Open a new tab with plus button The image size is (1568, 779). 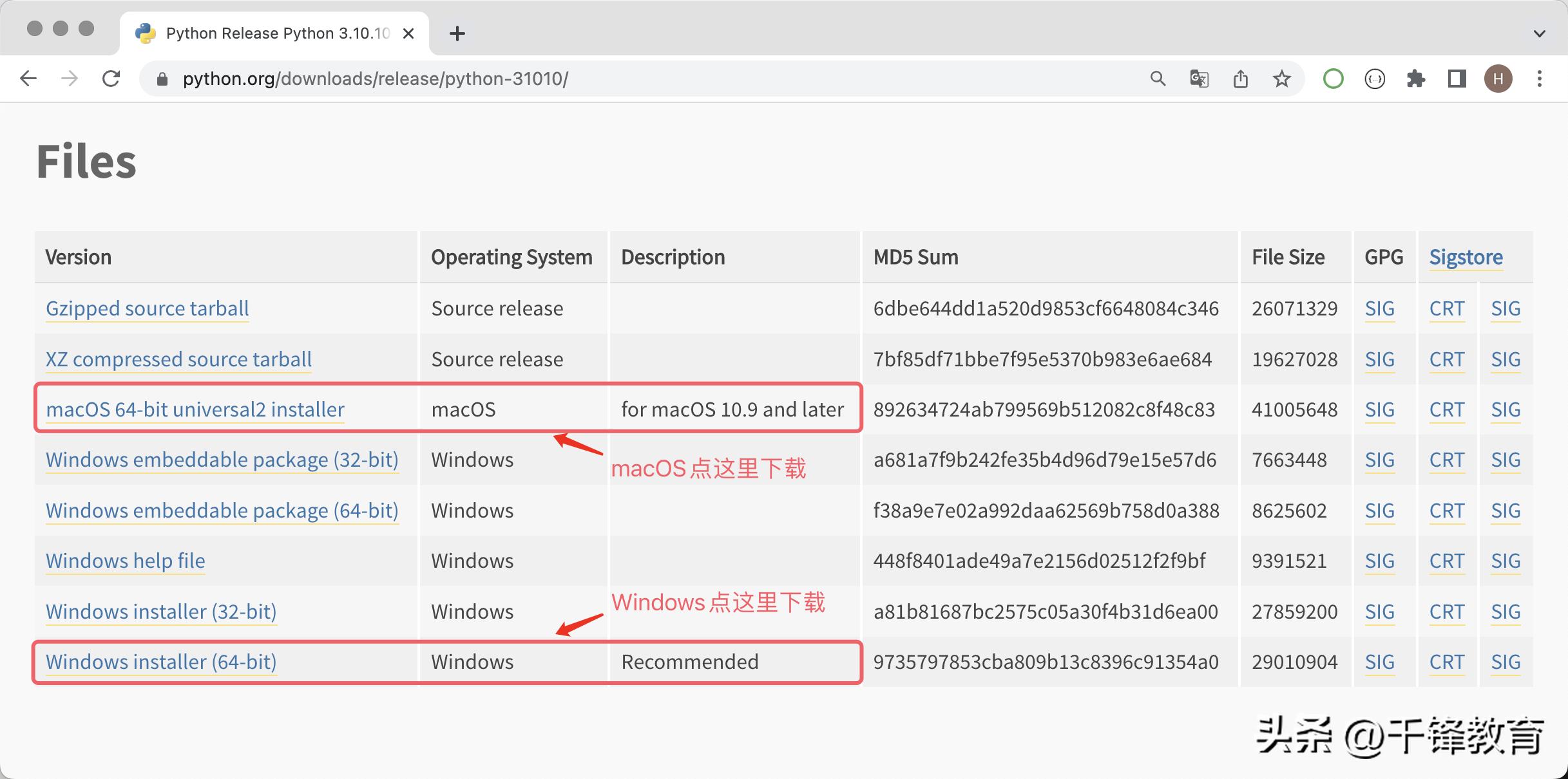pos(457,33)
